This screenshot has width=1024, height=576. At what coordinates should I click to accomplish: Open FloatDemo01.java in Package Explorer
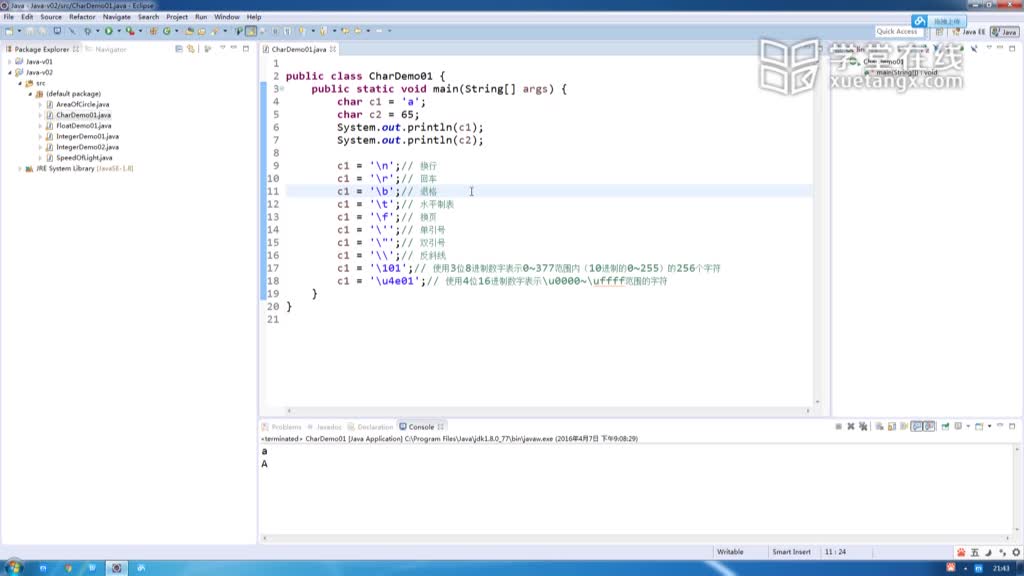pyautogui.click(x=84, y=125)
